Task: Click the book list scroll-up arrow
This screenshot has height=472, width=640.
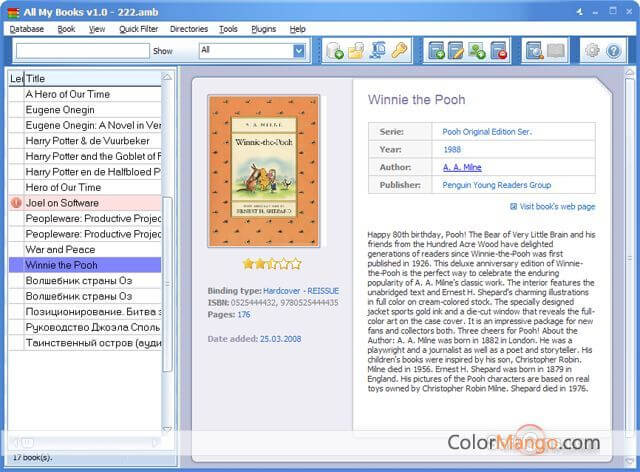Action: pyautogui.click(x=167, y=77)
